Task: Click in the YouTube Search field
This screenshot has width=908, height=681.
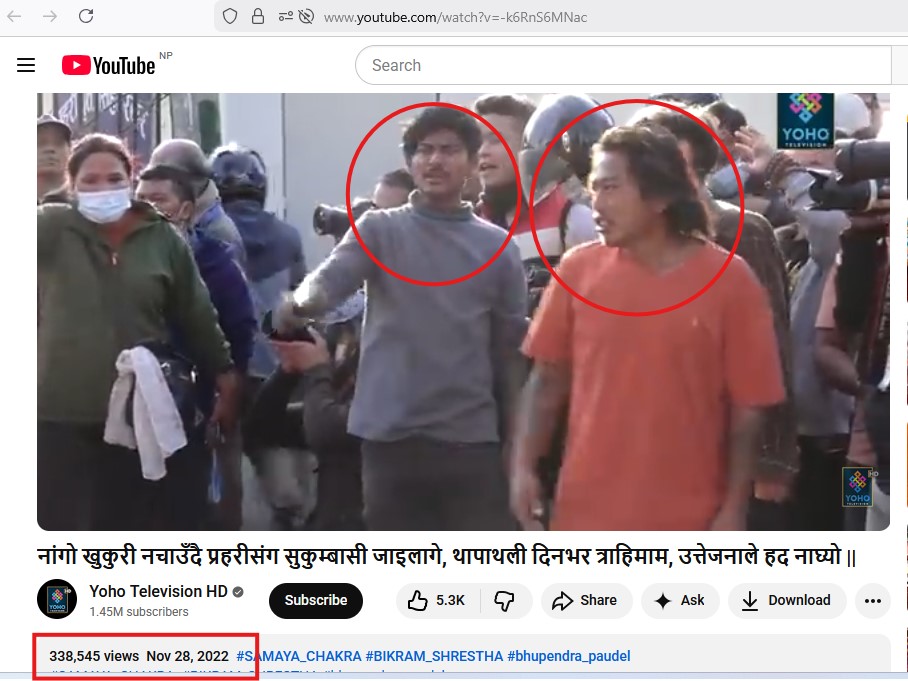Action: coord(620,66)
